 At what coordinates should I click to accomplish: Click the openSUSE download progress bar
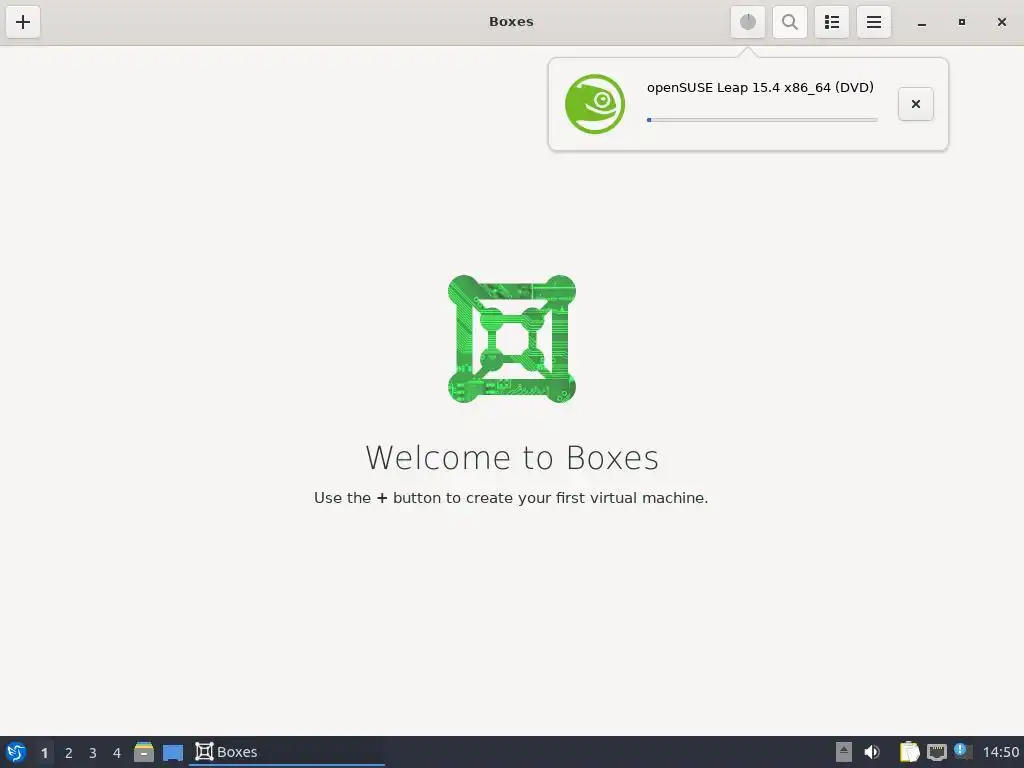762,120
